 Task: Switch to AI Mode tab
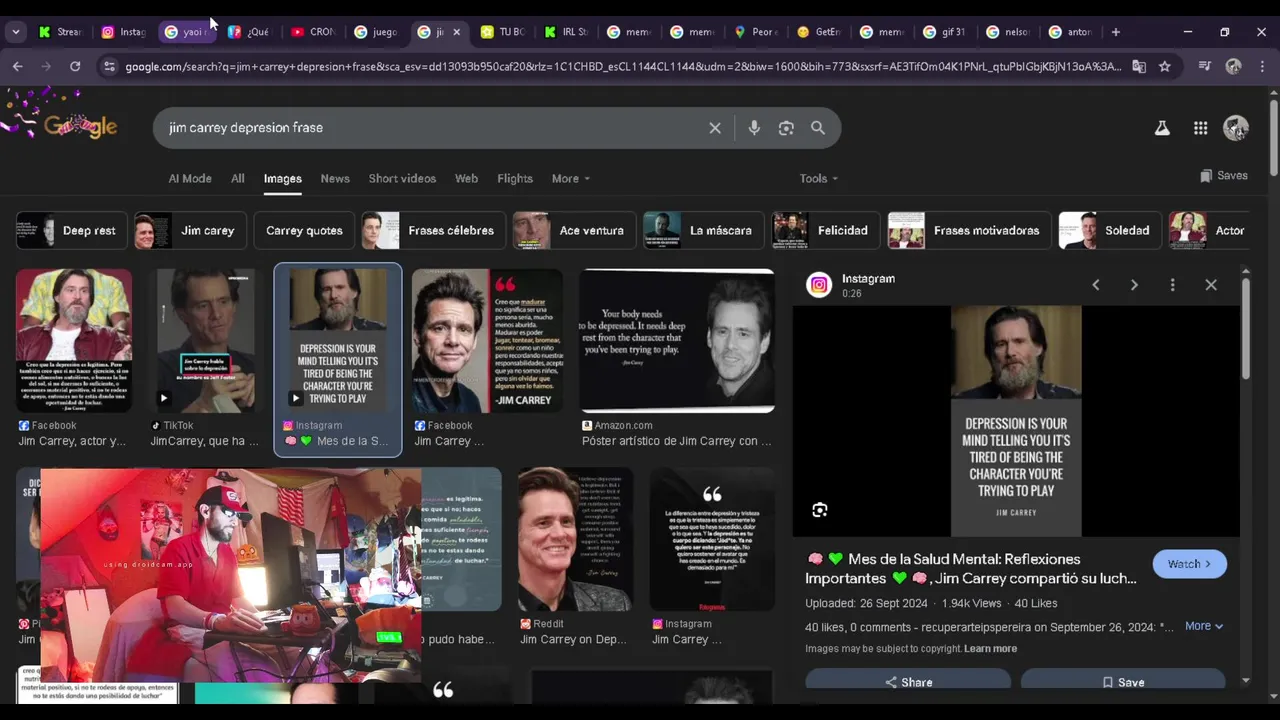click(190, 178)
